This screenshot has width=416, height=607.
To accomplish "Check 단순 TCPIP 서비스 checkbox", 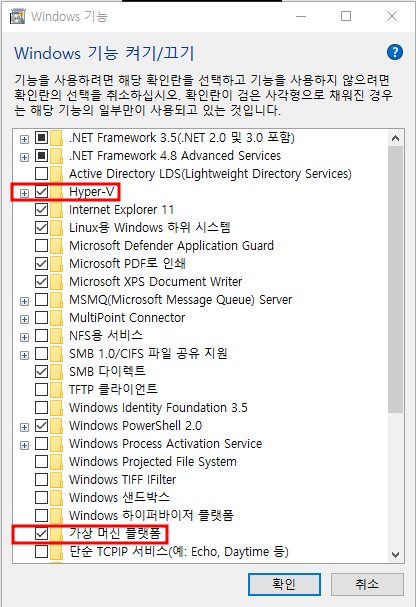I will pos(41,551).
